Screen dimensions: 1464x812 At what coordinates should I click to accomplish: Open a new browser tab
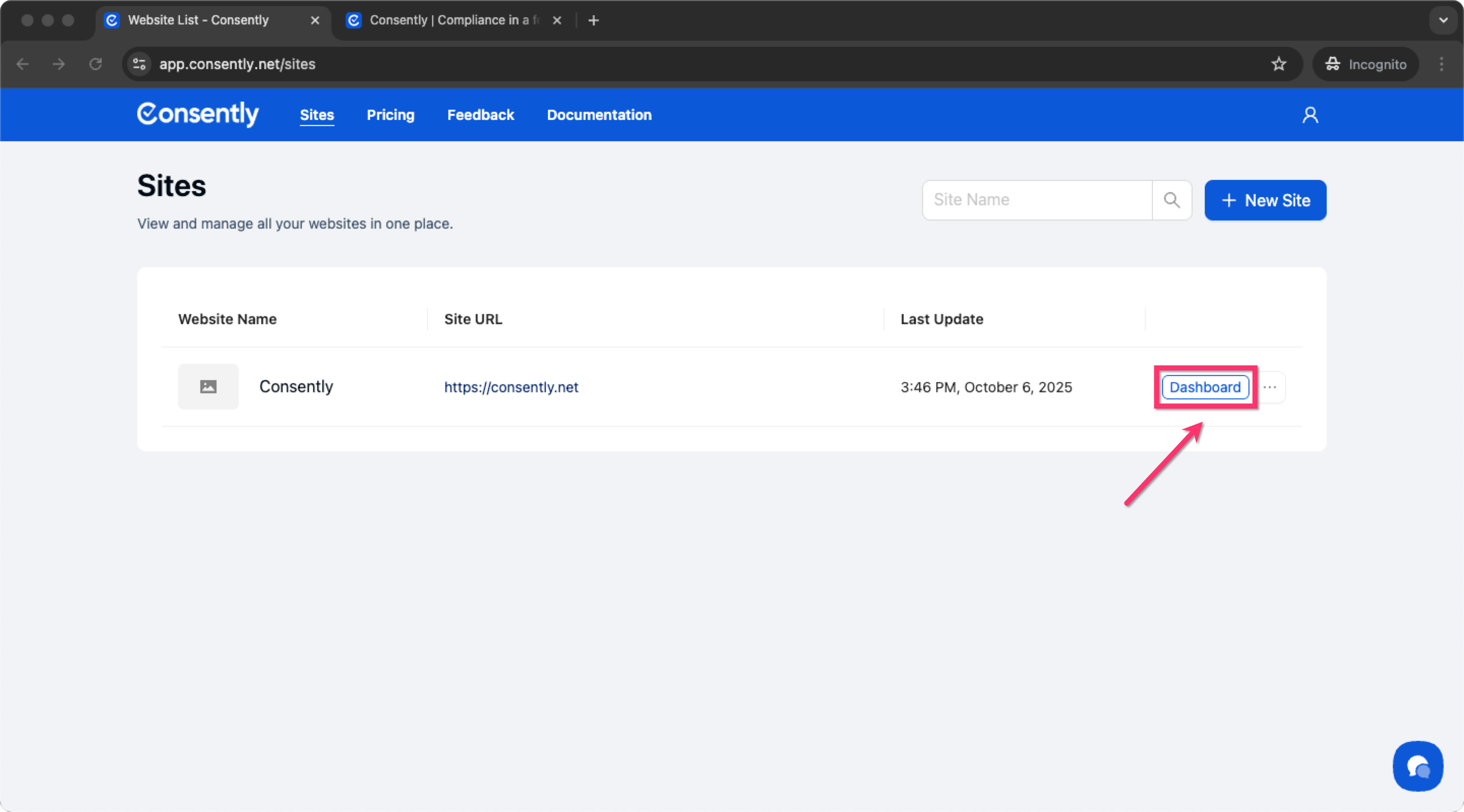pyautogui.click(x=593, y=20)
